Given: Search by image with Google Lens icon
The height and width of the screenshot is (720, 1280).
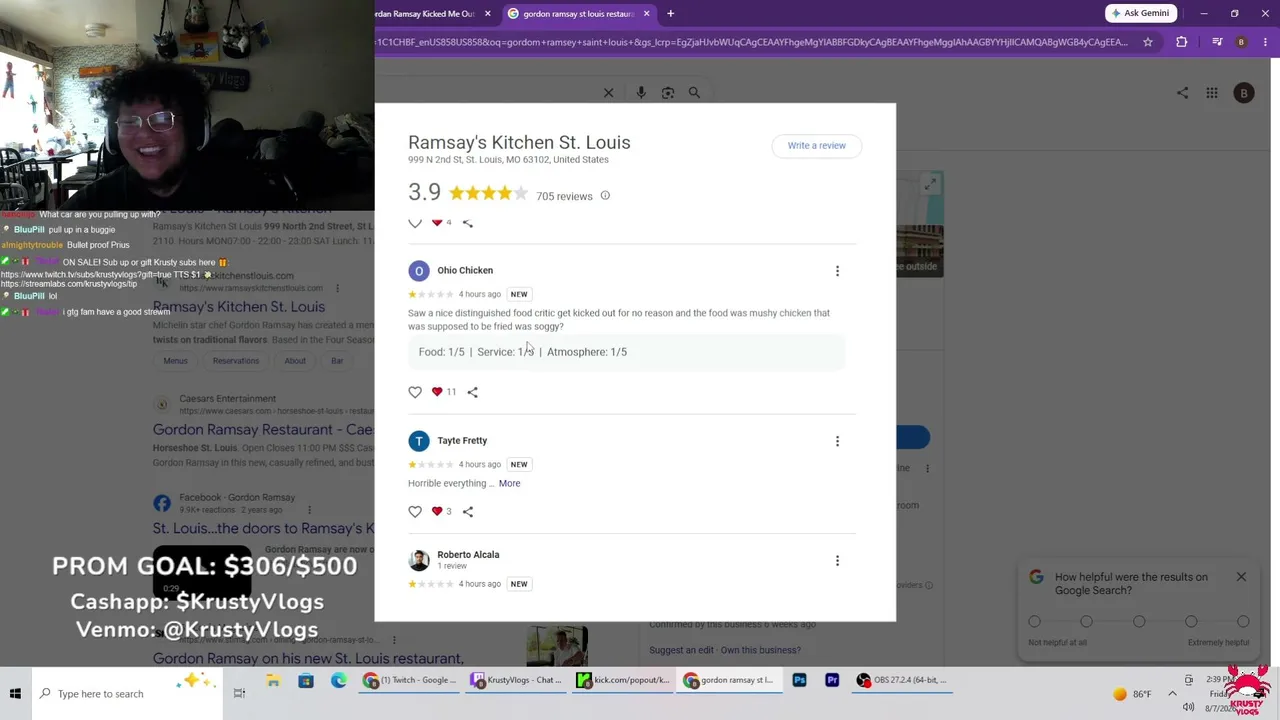Looking at the screenshot, I should 668,93.
